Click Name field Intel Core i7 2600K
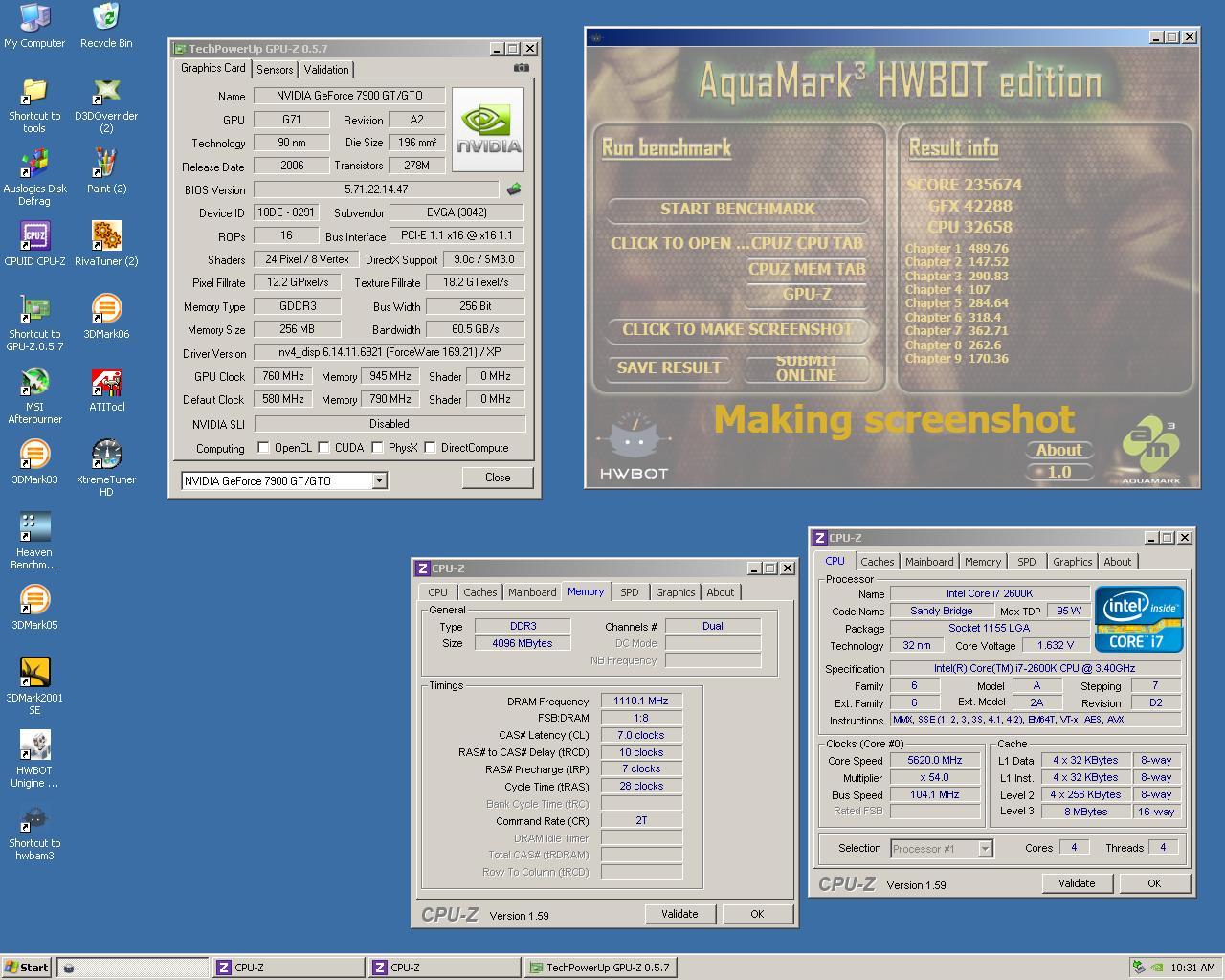1225x980 pixels. click(x=990, y=593)
